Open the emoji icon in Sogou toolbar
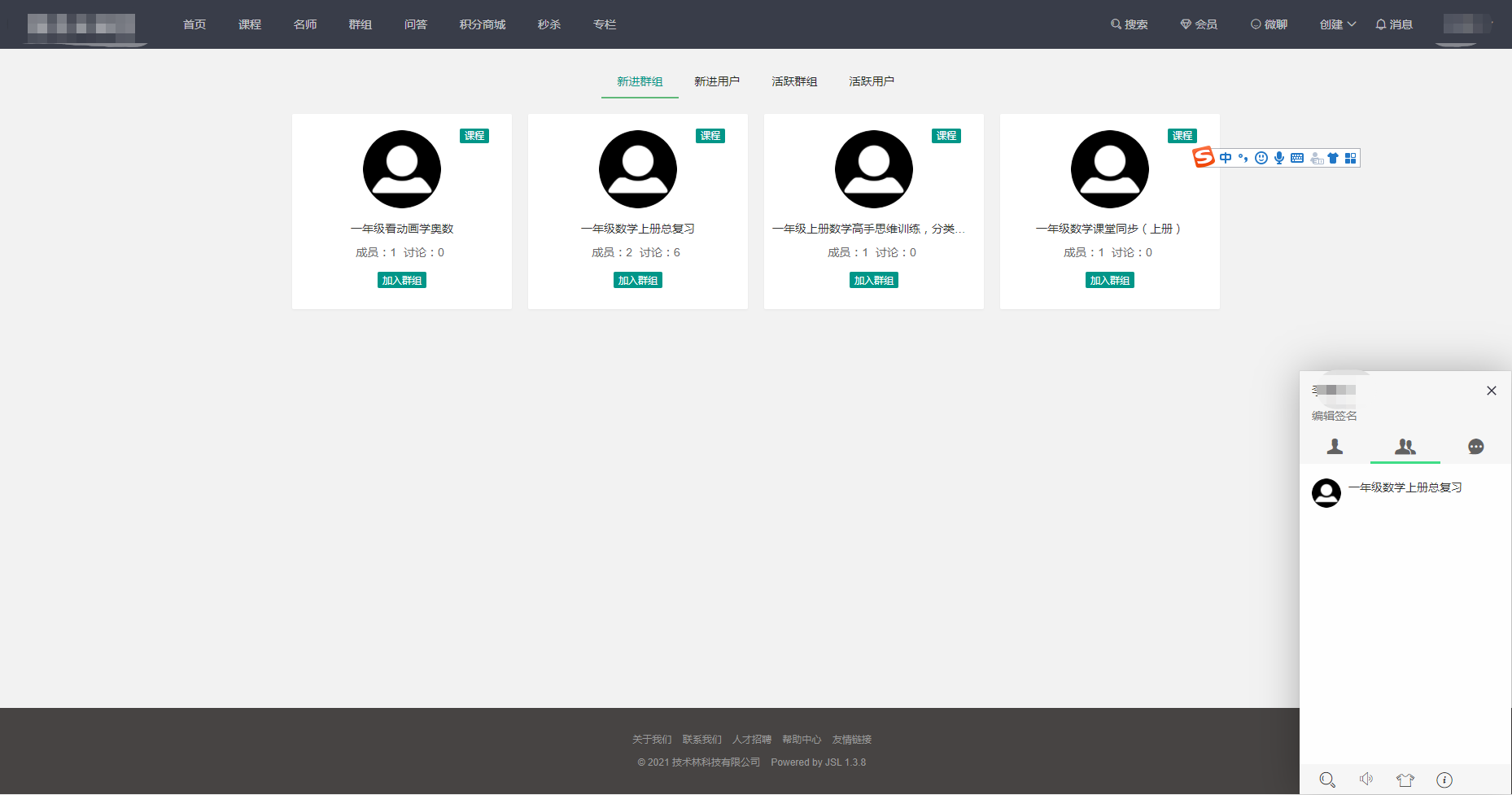The image size is (1512, 795). click(x=1261, y=158)
